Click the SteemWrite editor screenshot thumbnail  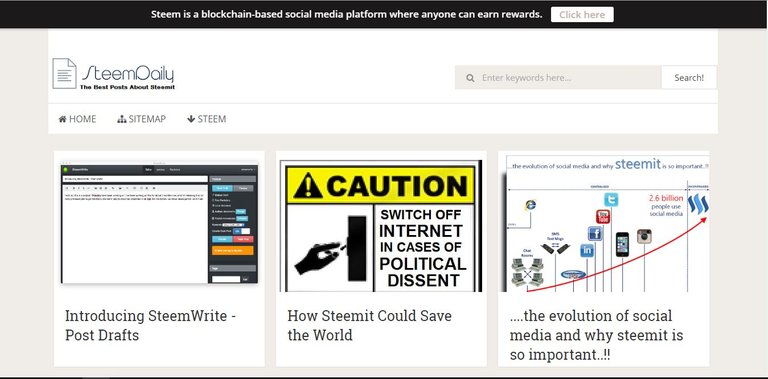click(x=159, y=223)
